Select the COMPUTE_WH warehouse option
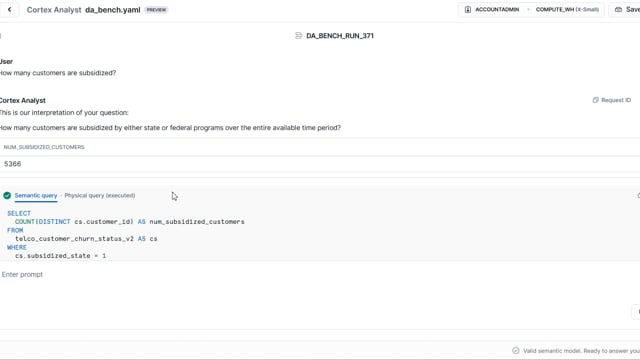This screenshot has width=640, height=360. tap(567, 9)
